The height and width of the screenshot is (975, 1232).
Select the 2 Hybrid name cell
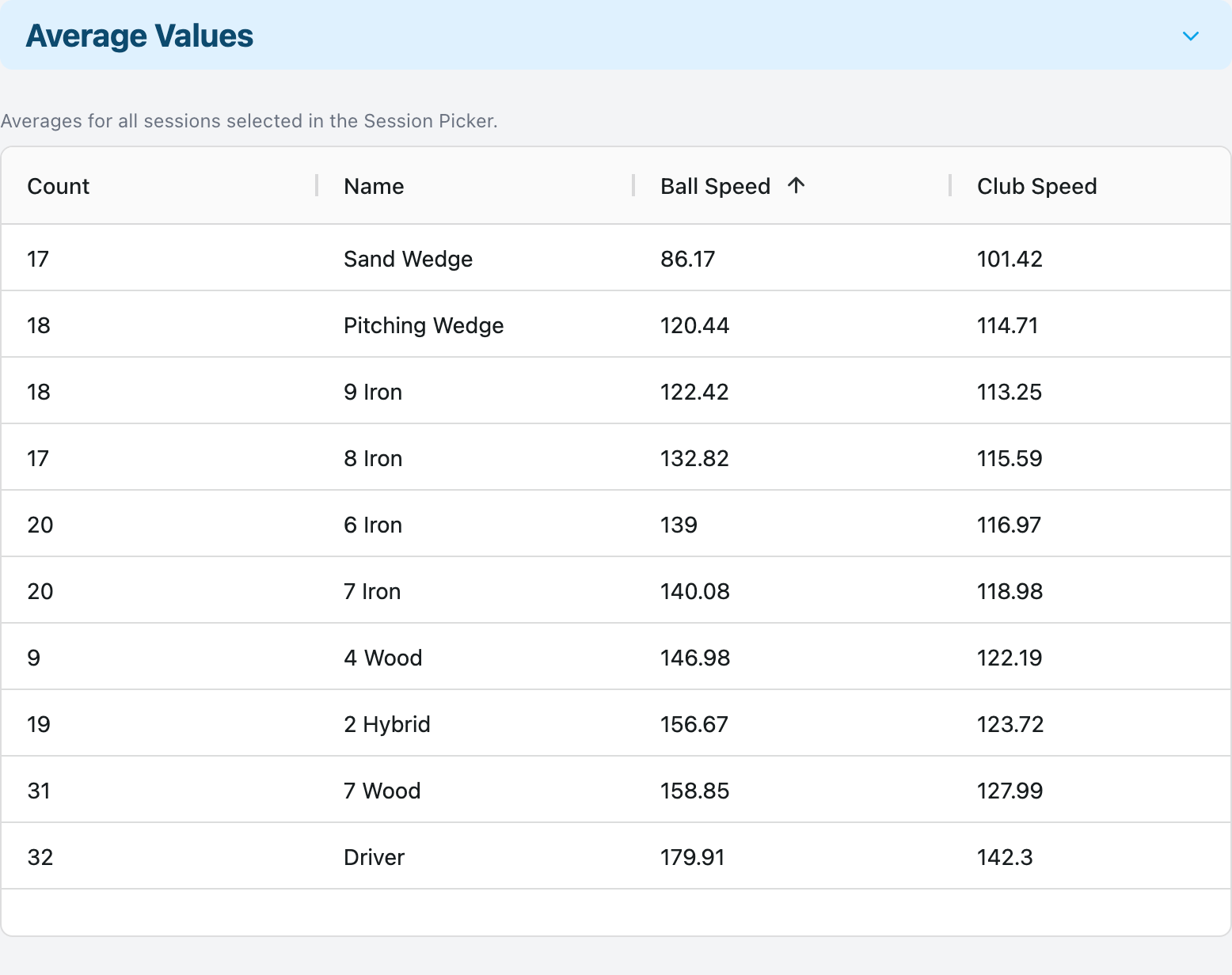pyautogui.click(x=387, y=724)
